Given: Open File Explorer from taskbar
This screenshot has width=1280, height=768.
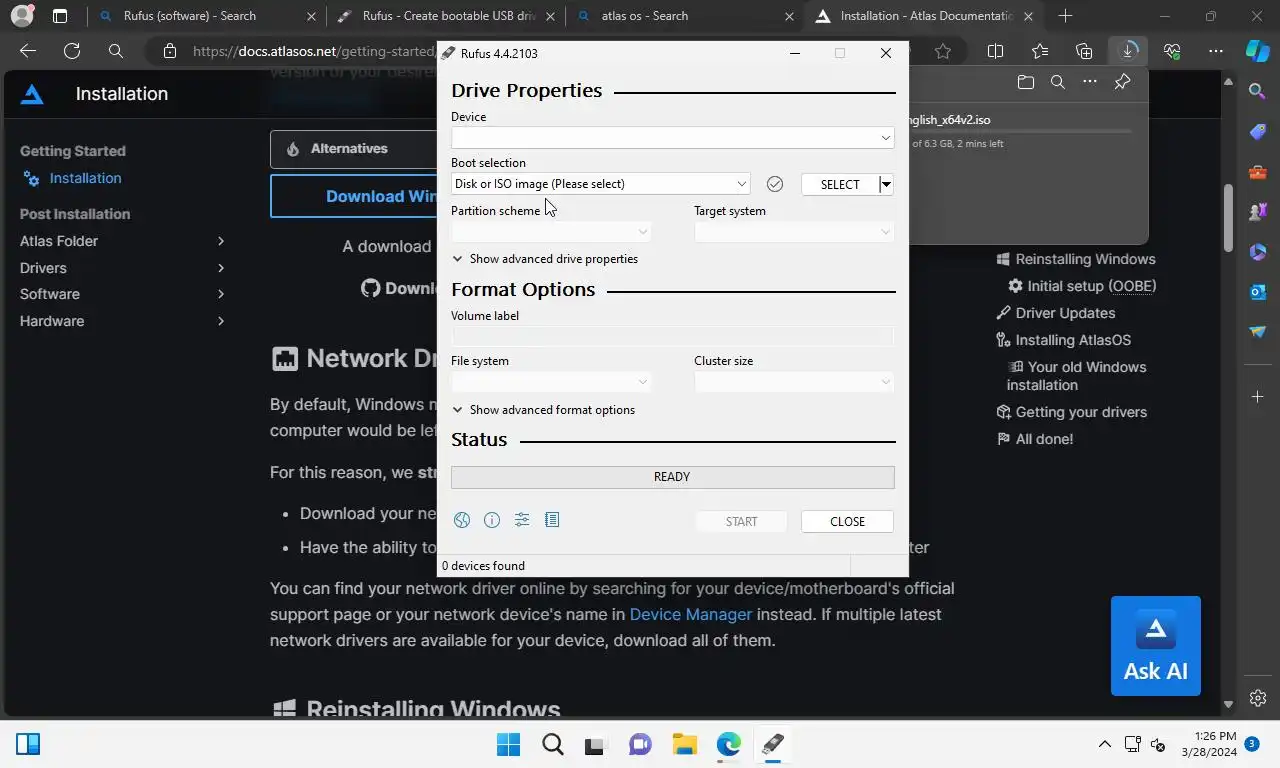Looking at the screenshot, I should pyautogui.click(x=684, y=744).
